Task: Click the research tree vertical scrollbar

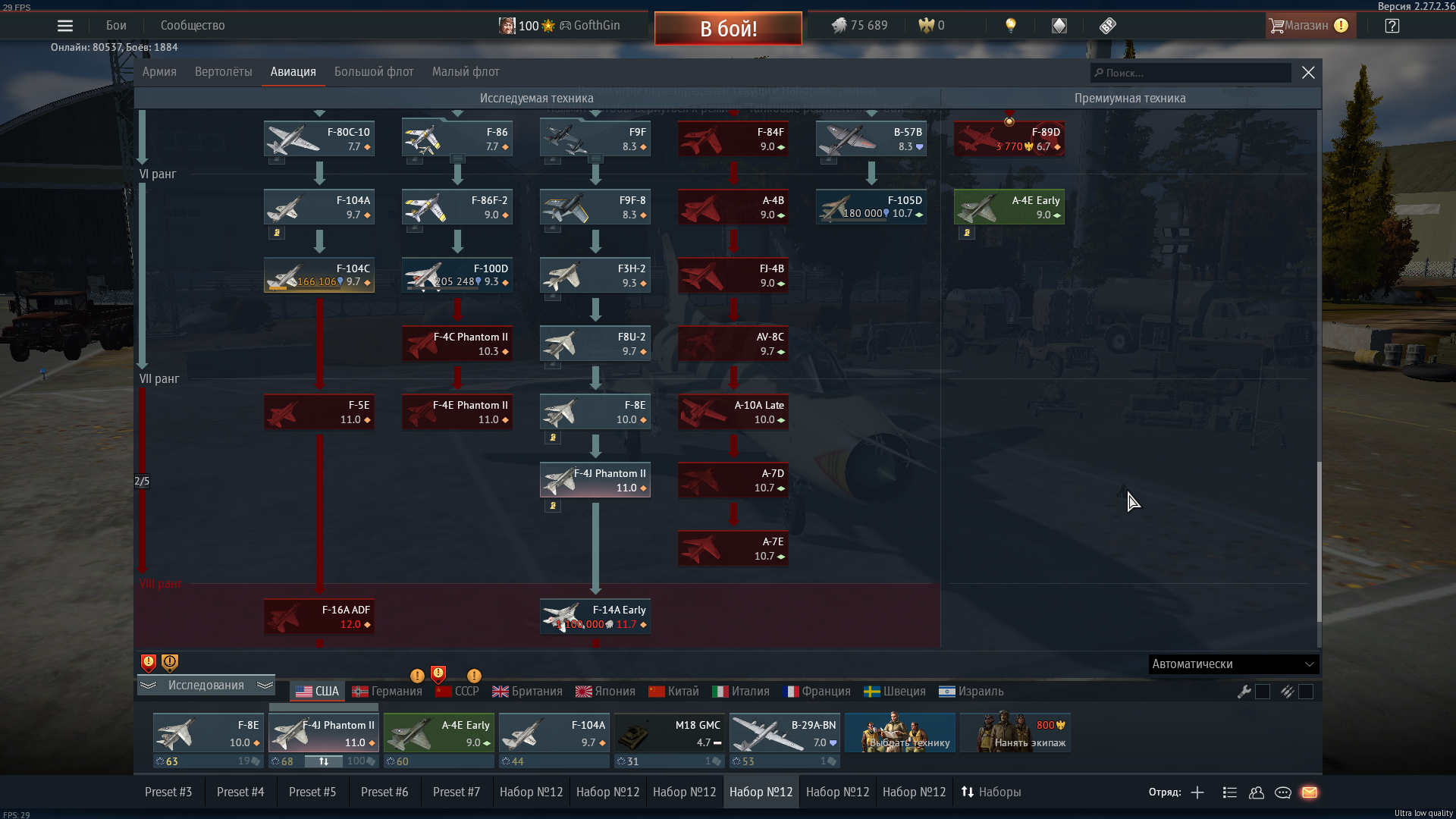Action: [x=1319, y=542]
